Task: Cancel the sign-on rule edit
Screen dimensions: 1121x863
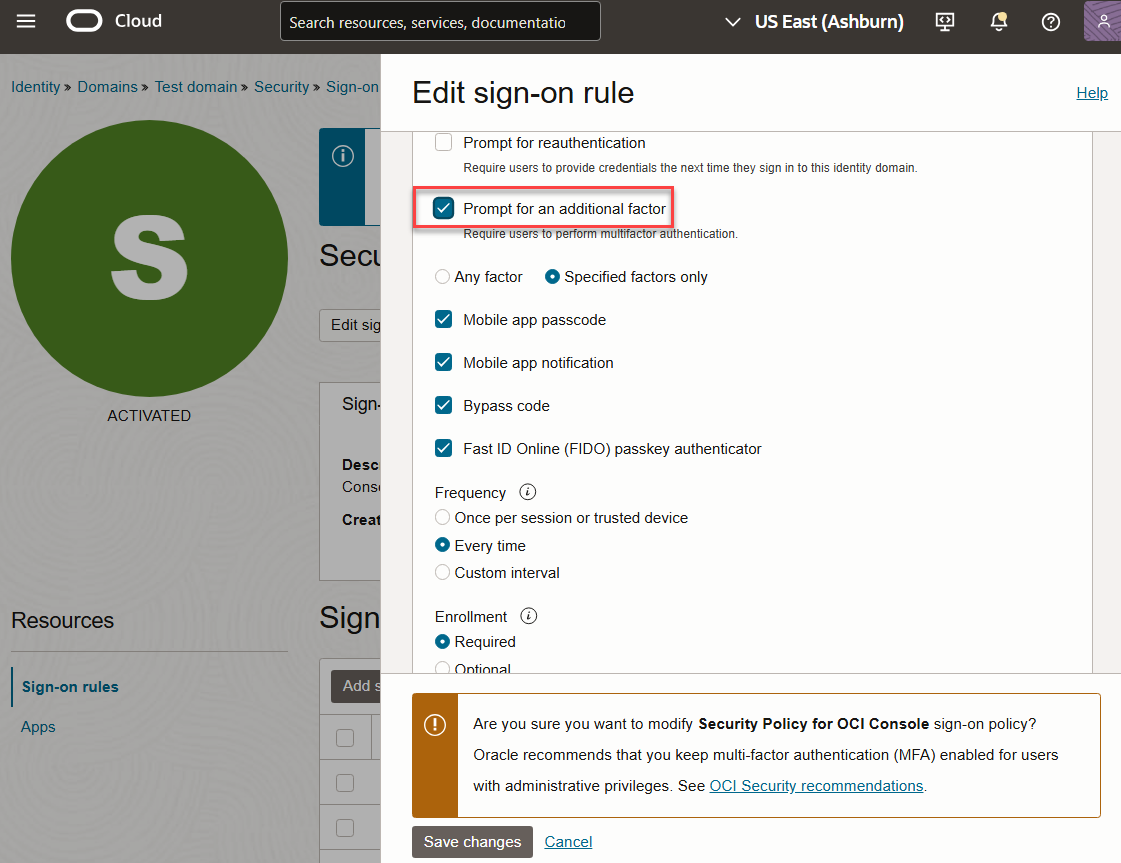Action: (x=568, y=842)
